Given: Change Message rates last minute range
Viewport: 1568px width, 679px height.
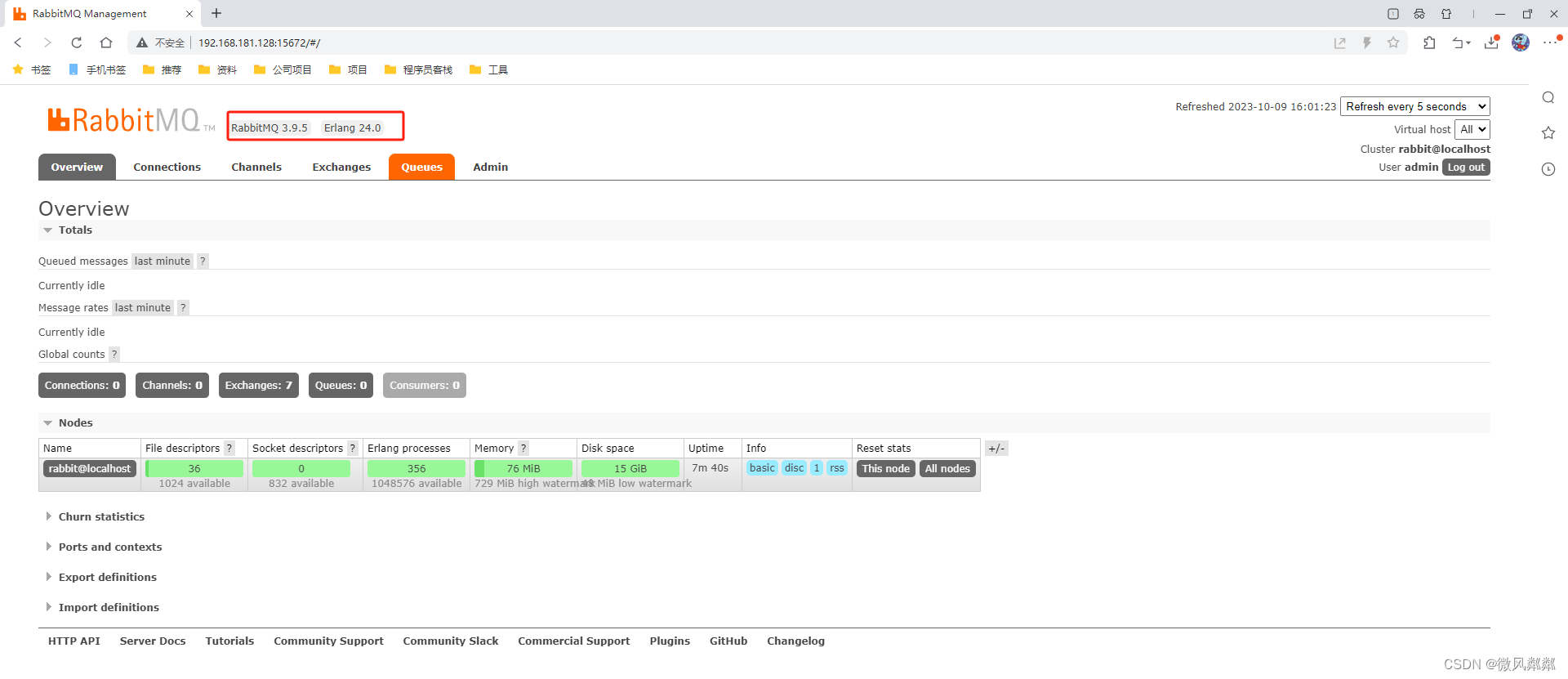Looking at the screenshot, I should (143, 308).
